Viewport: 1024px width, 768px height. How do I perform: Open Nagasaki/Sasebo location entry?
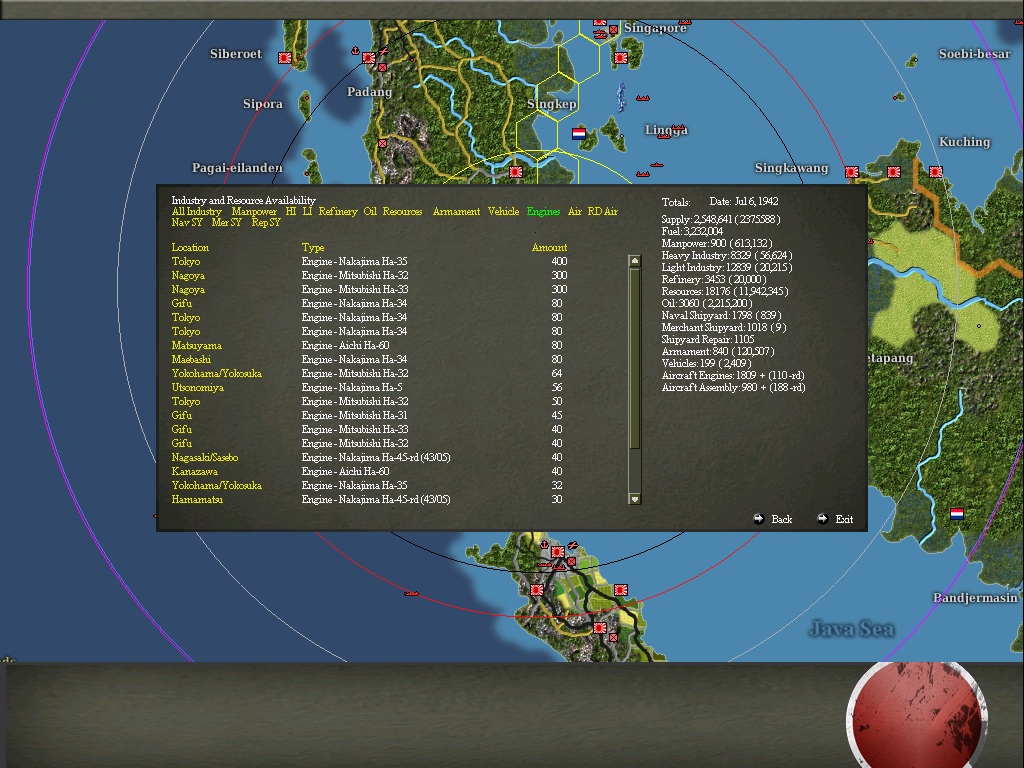point(204,457)
